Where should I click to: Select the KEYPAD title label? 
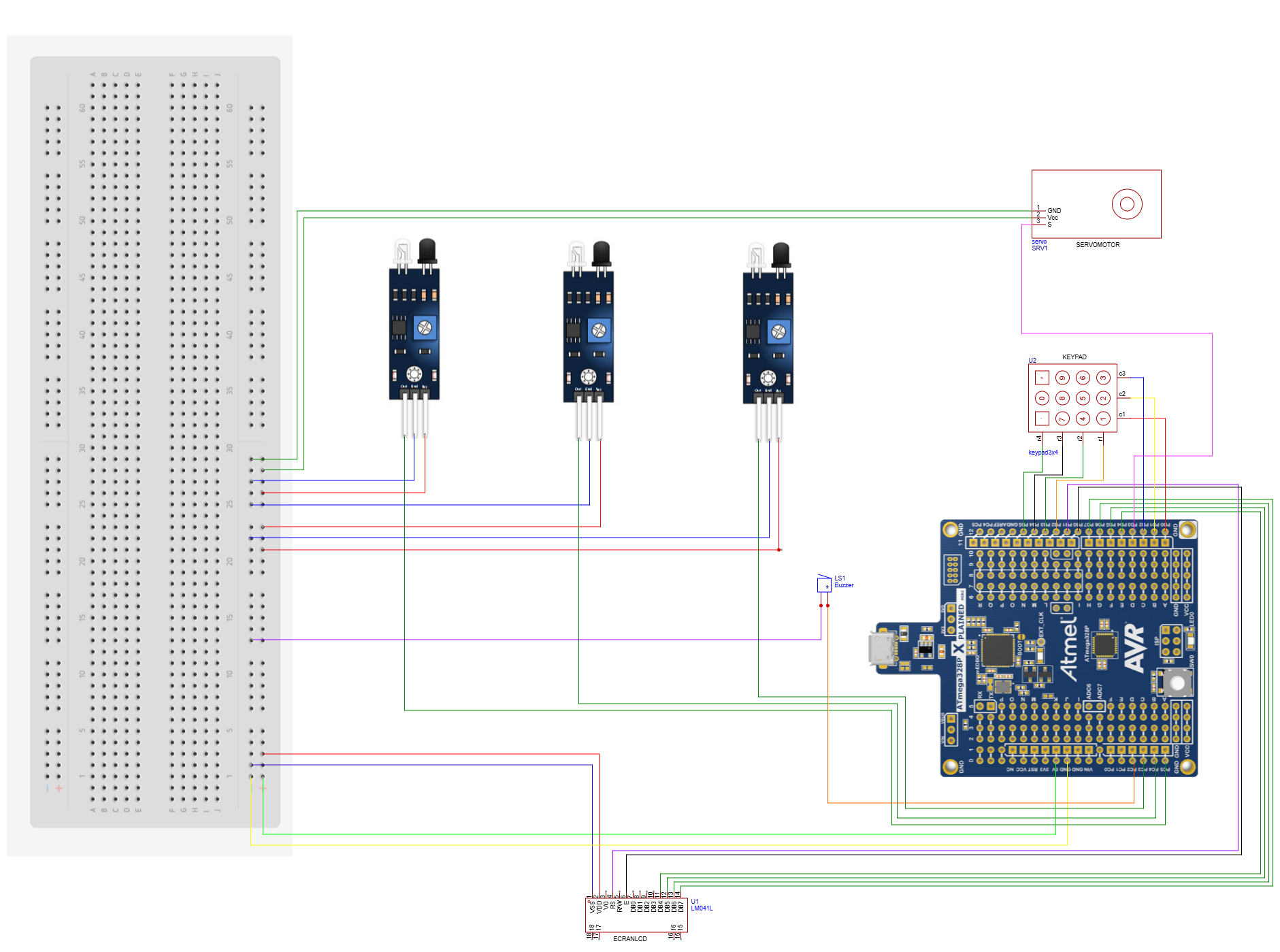pyautogui.click(x=1074, y=357)
